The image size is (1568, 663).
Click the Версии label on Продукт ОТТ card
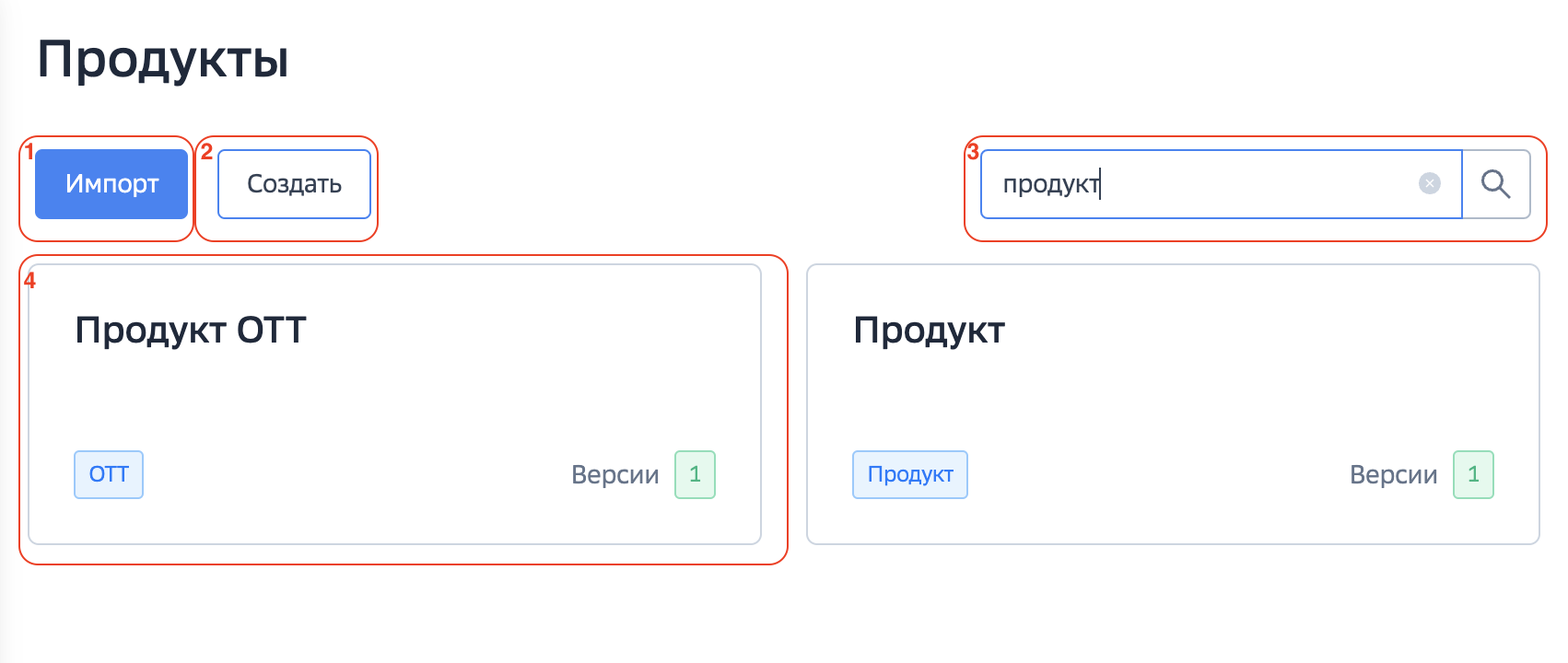pos(614,474)
